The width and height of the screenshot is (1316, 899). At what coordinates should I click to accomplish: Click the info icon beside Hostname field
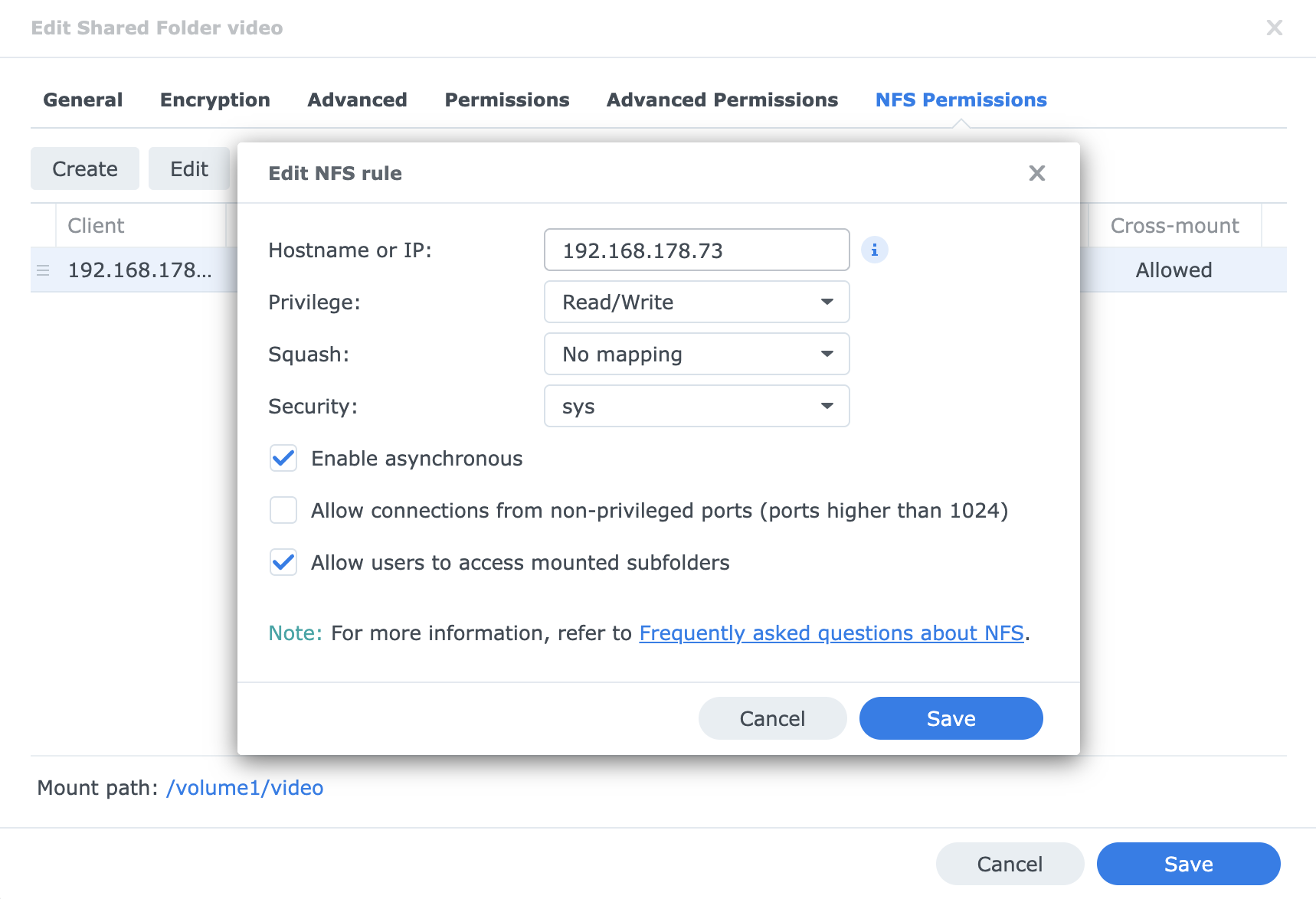pos(874,250)
